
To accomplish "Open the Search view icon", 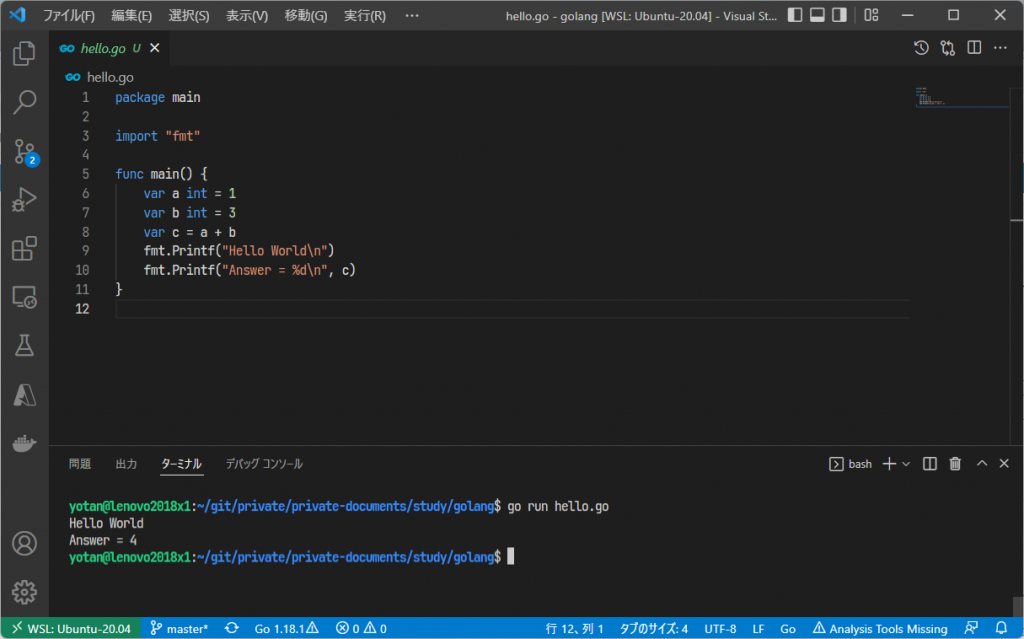I will pos(24,102).
